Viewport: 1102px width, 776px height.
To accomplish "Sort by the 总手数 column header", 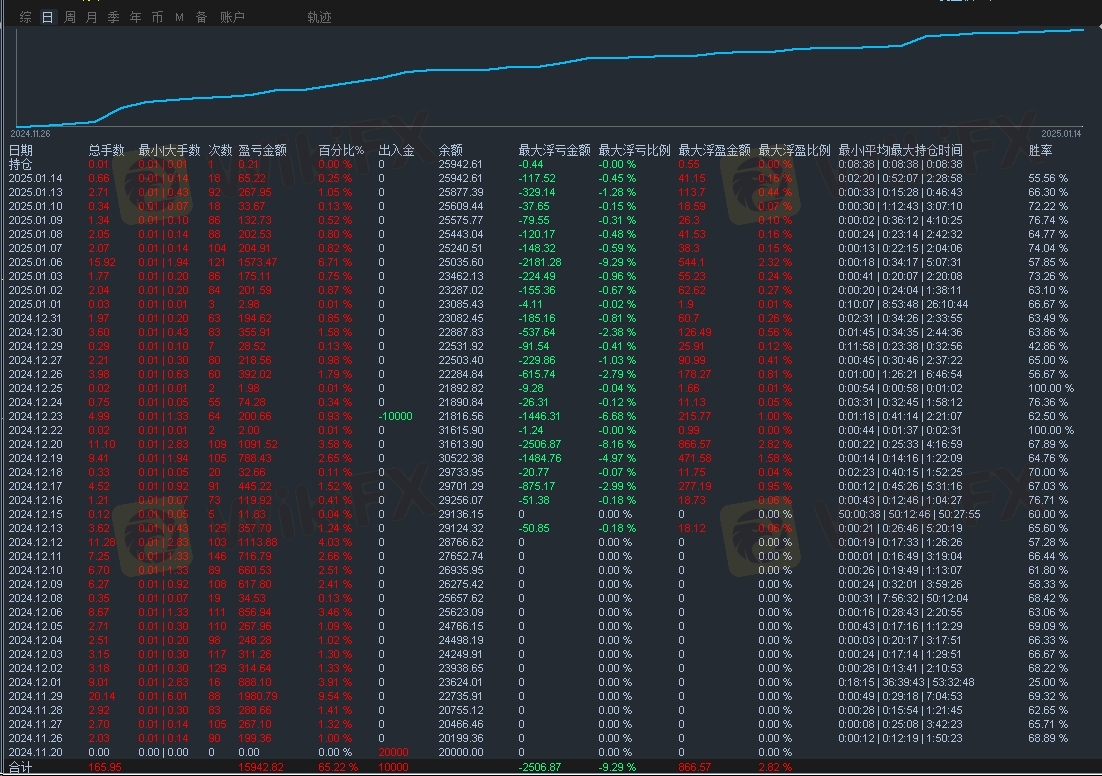I will pos(106,150).
